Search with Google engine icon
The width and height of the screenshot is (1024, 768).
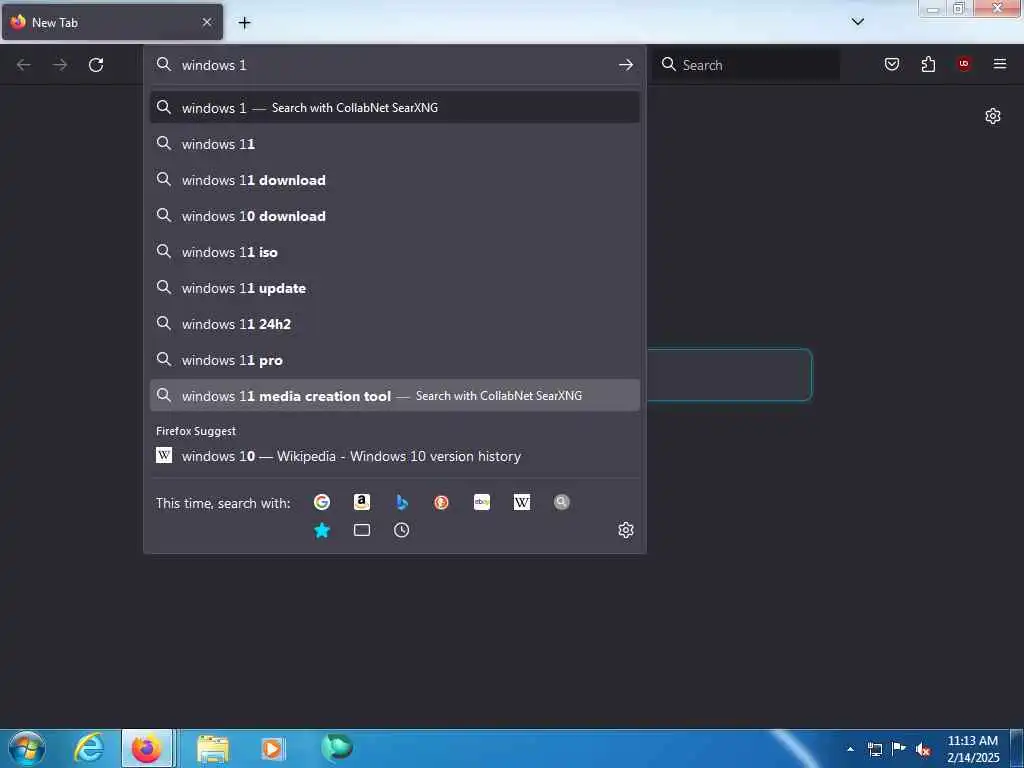coord(321,502)
